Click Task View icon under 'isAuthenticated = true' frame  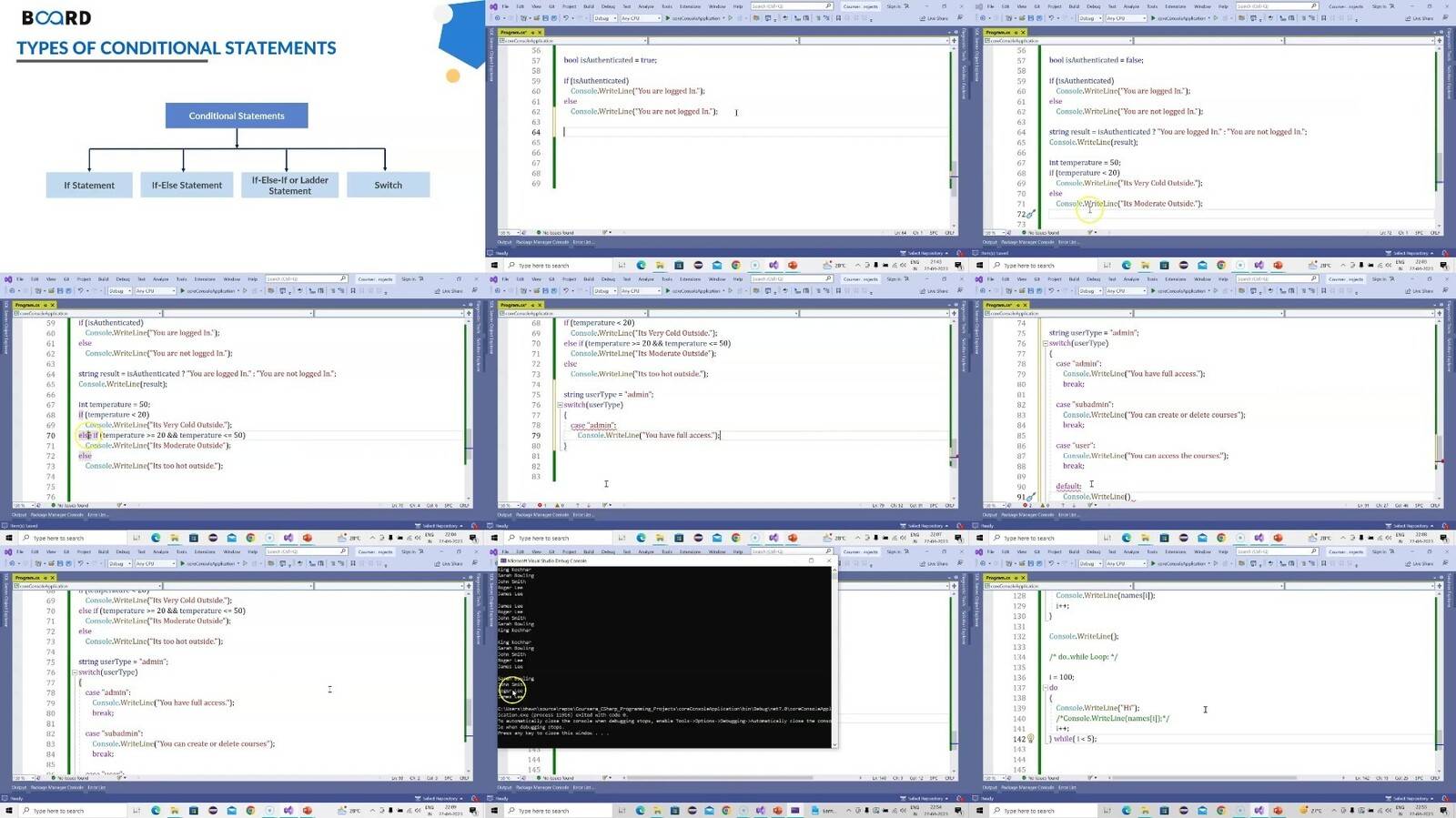(x=622, y=266)
